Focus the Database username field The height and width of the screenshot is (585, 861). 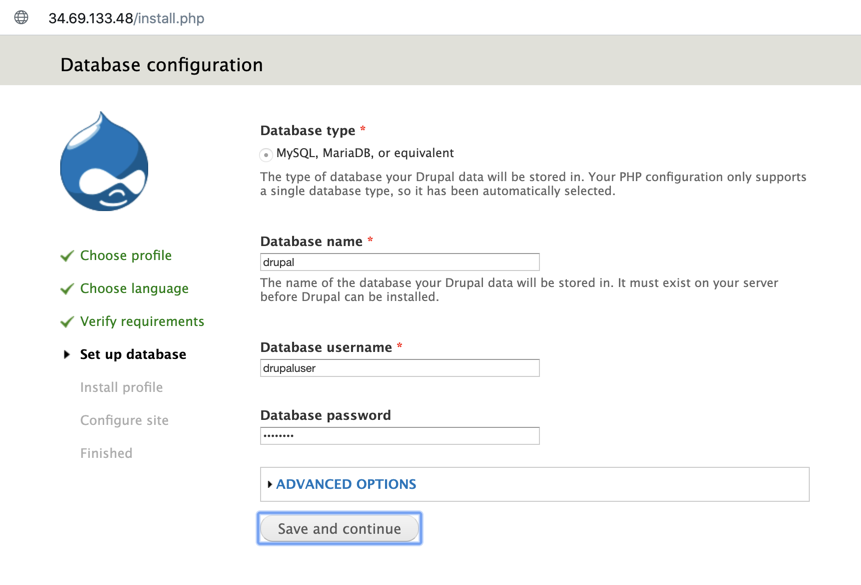[x=399, y=368]
